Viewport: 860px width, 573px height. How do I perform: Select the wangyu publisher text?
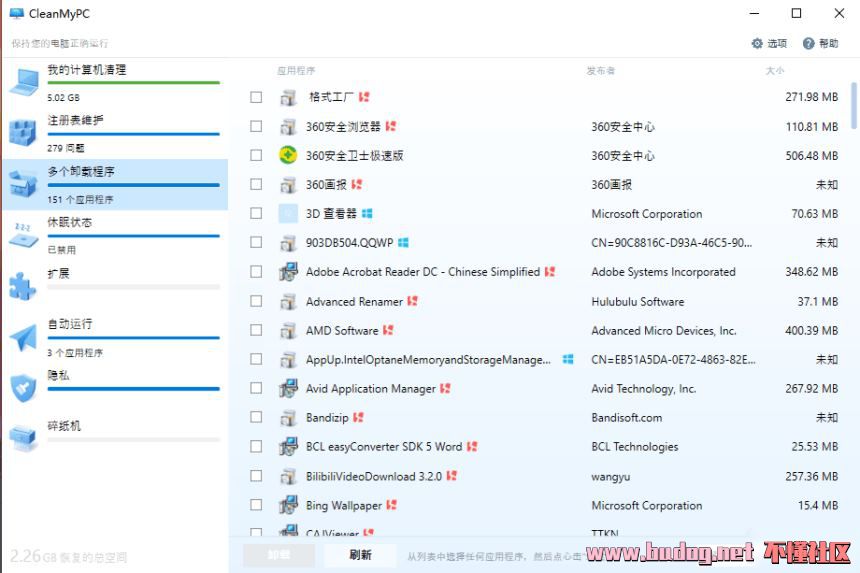(x=610, y=476)
